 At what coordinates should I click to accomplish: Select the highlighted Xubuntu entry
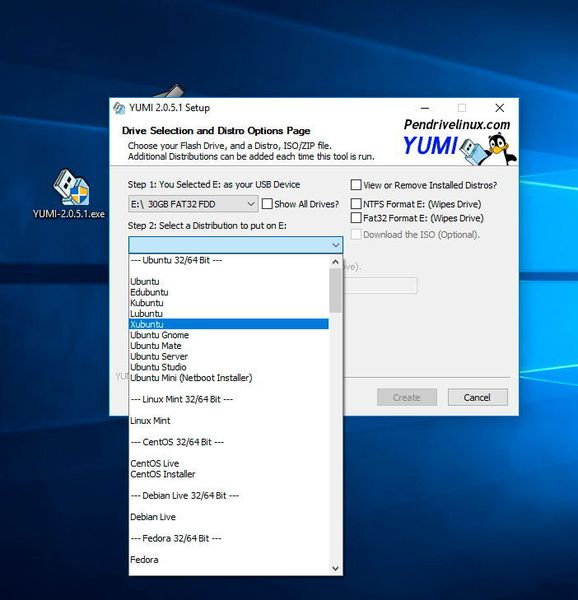coord(229,324)
